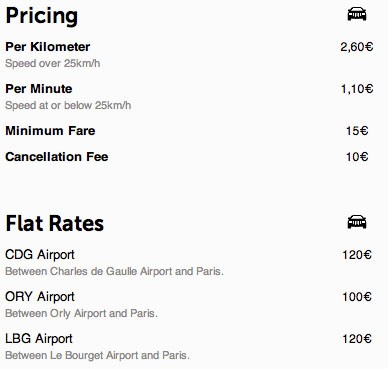Click the 'Between Charles de Gaulle Airport and Paris' text

click(114, 271)
